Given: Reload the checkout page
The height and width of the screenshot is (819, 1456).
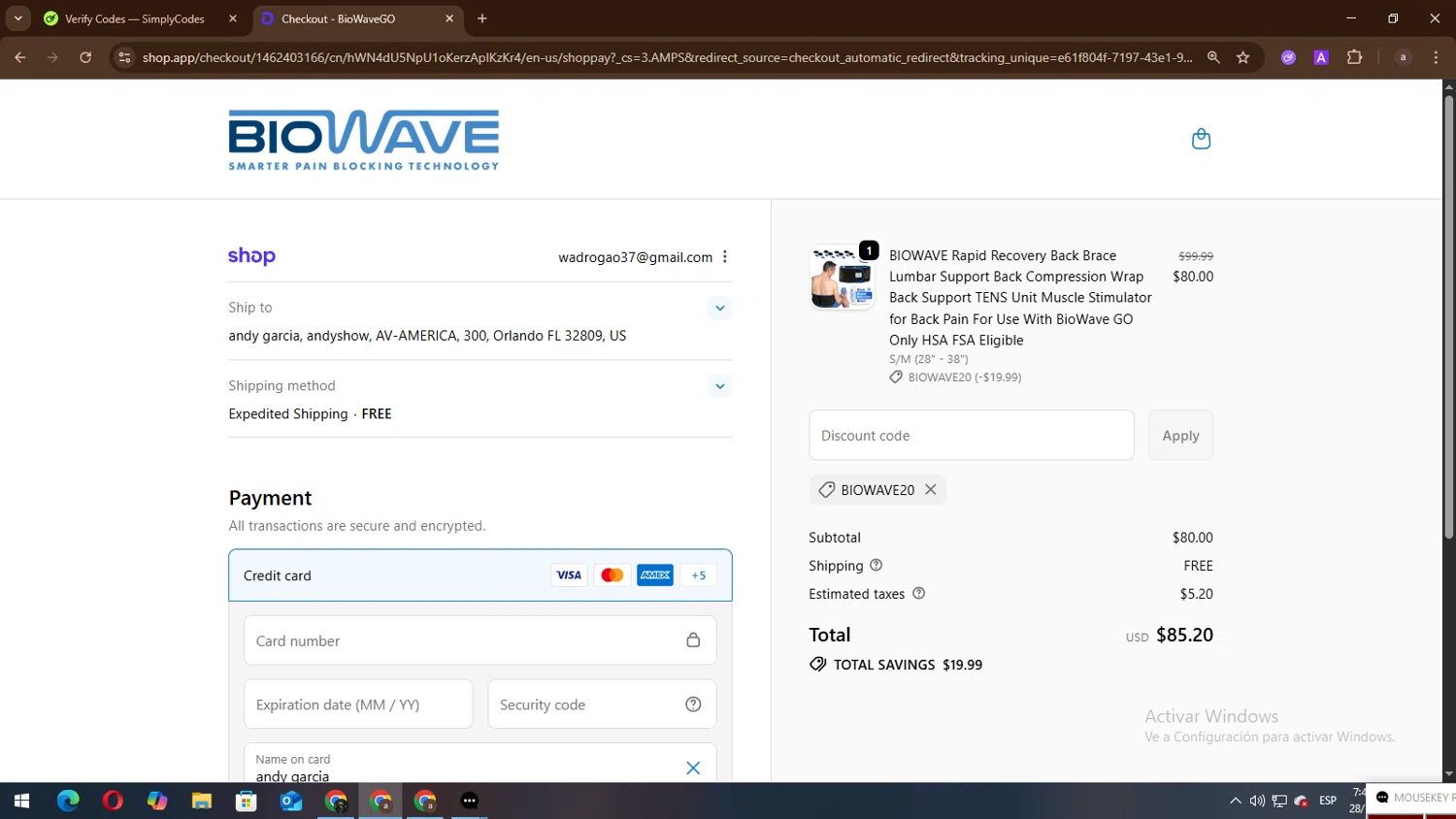Looking at the screenshot, I should (x=85, y=57).
